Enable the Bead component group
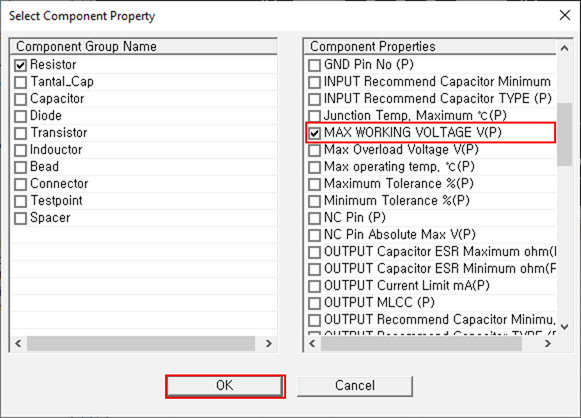581x418 pixels. pyautogui.click(x=20, y=167)
